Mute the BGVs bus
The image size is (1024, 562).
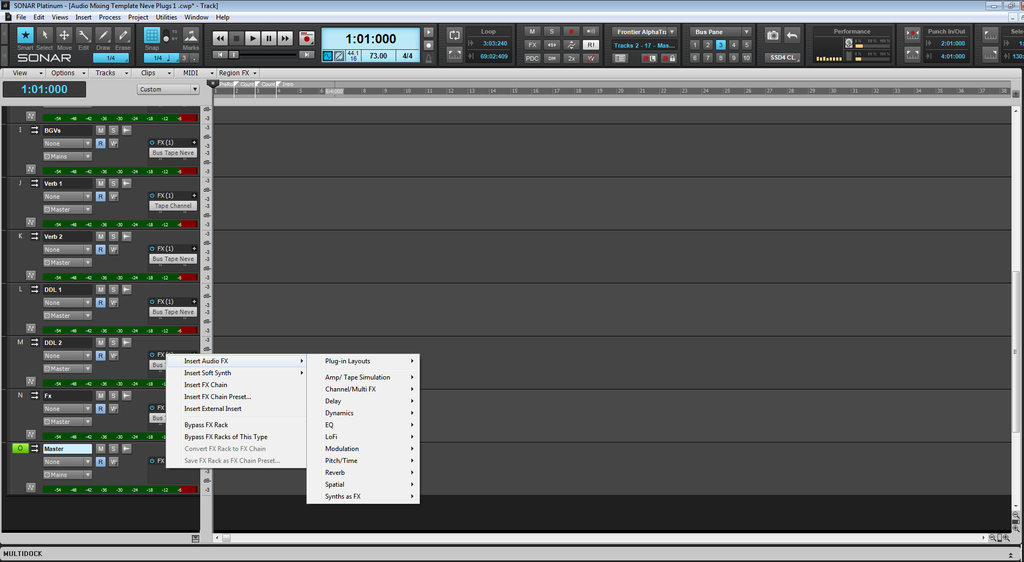click(x=100, y=131)
